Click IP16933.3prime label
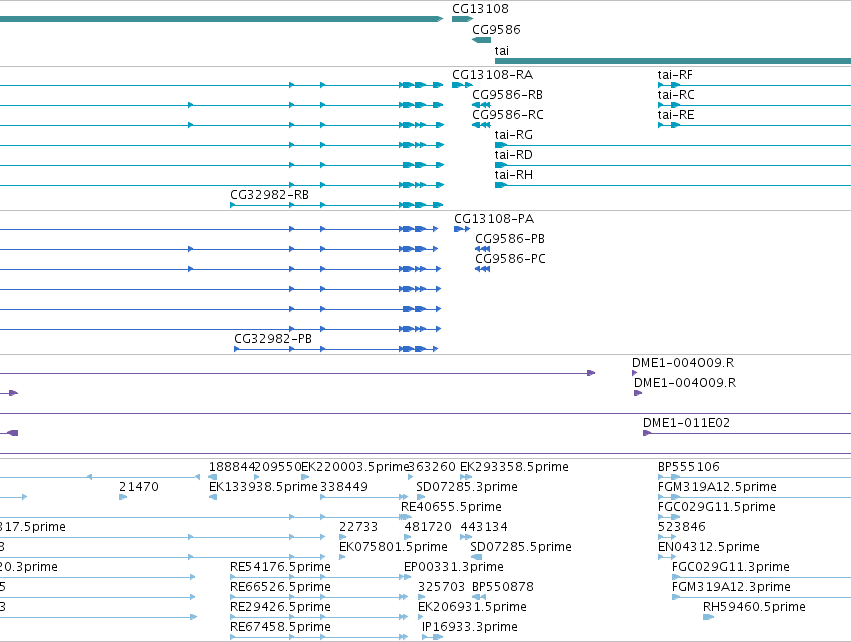 click(470, 627)
